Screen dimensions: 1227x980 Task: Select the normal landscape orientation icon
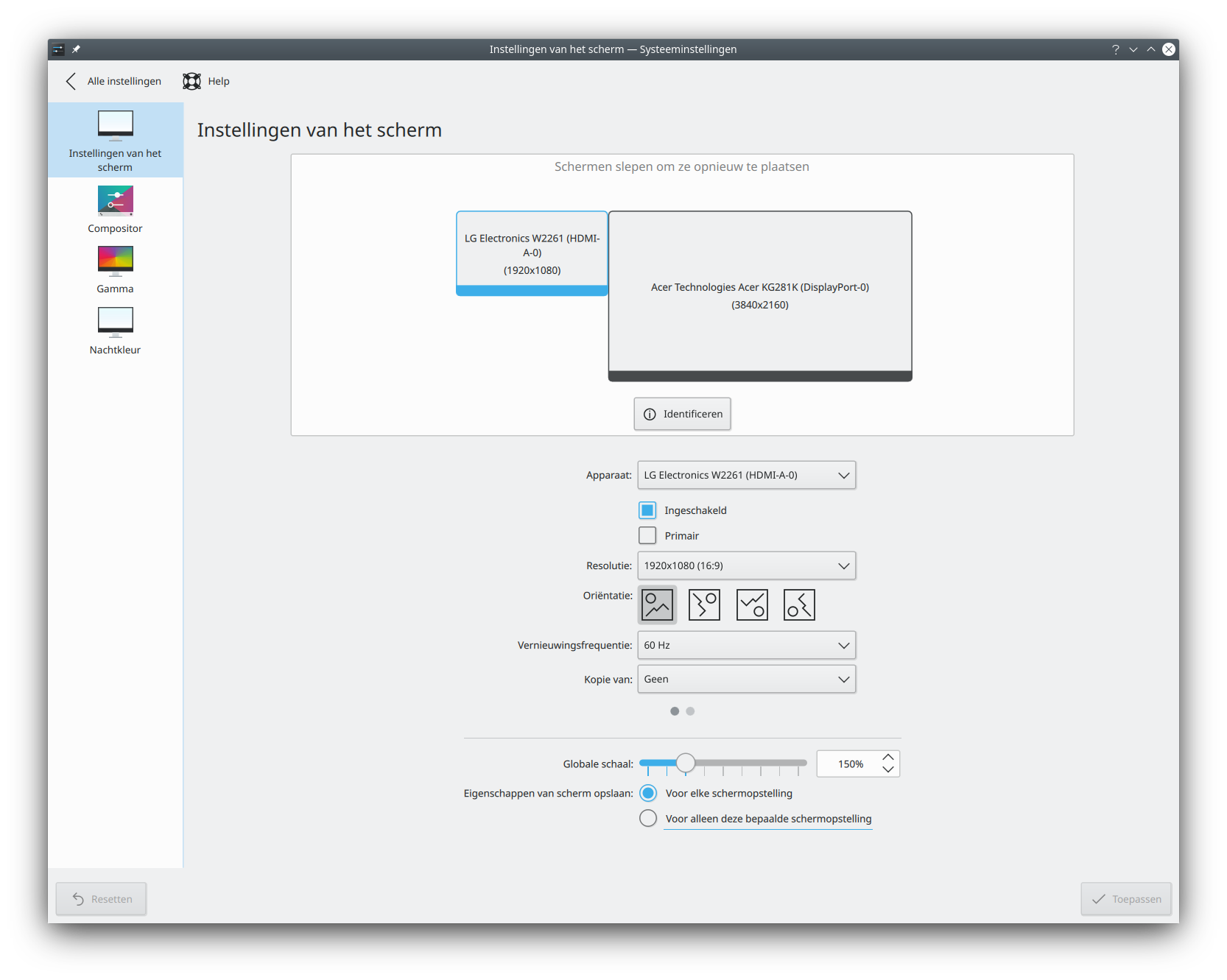pos(657,605)
